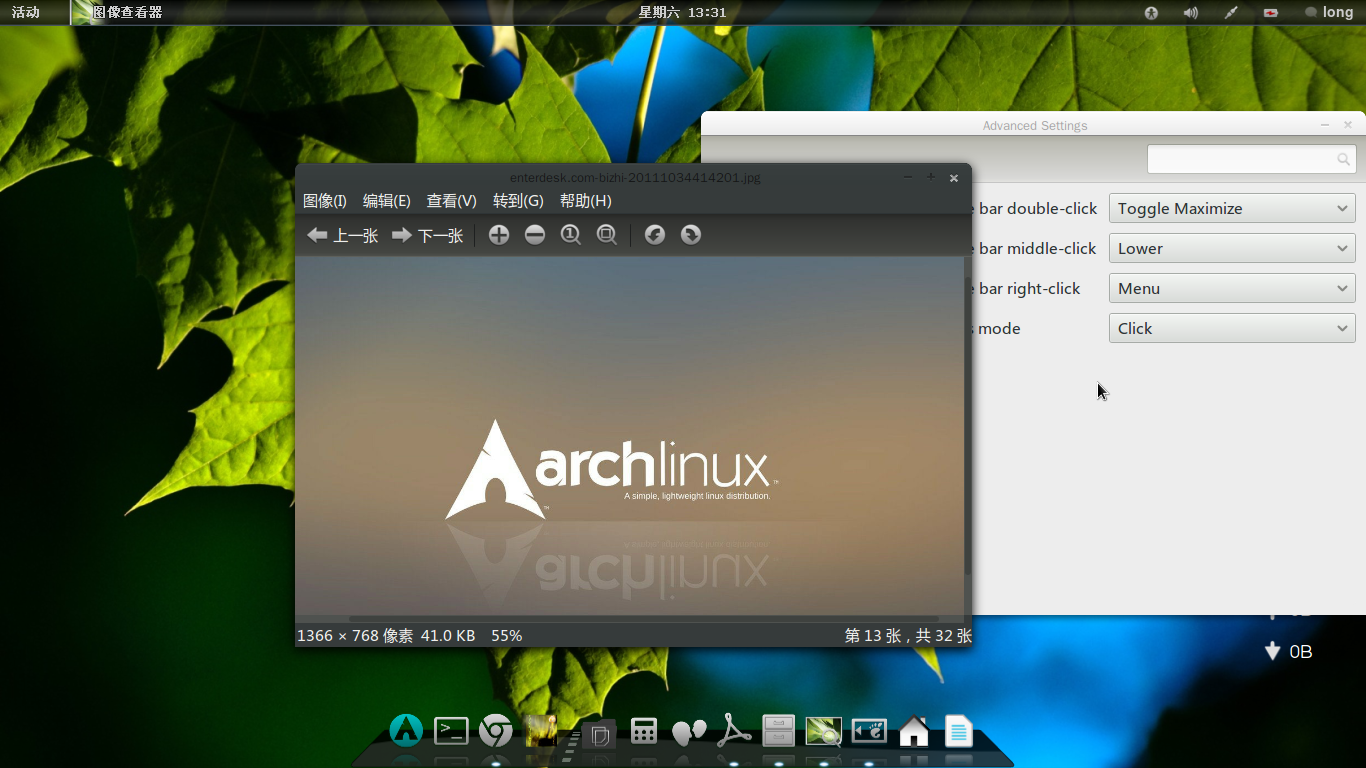The image size is (1366, 768).
Task: Open the bar right-click Menu dropdown
Action: click(x=1232, y=289)
